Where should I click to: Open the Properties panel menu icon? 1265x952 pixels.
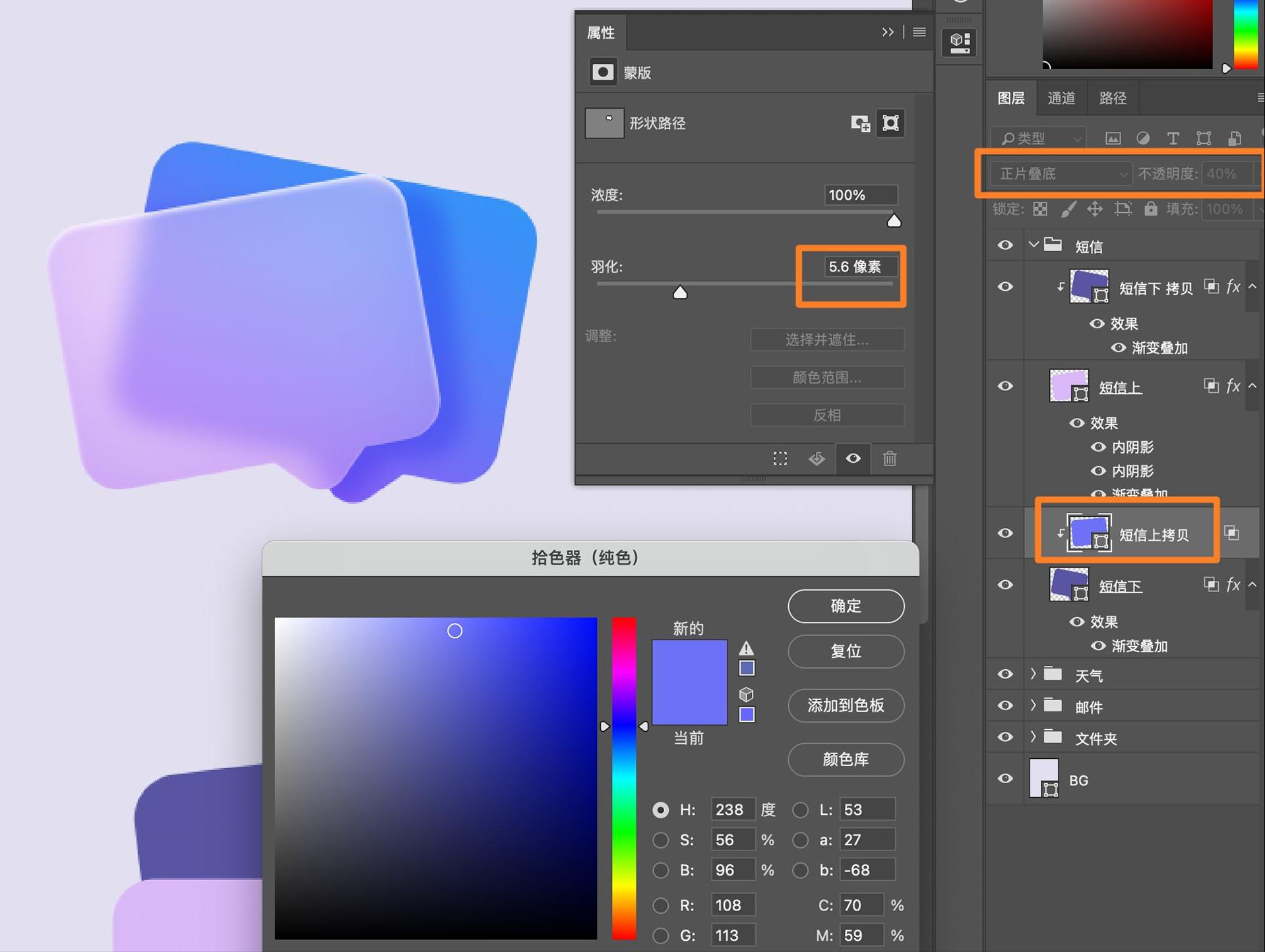[919, 32]
